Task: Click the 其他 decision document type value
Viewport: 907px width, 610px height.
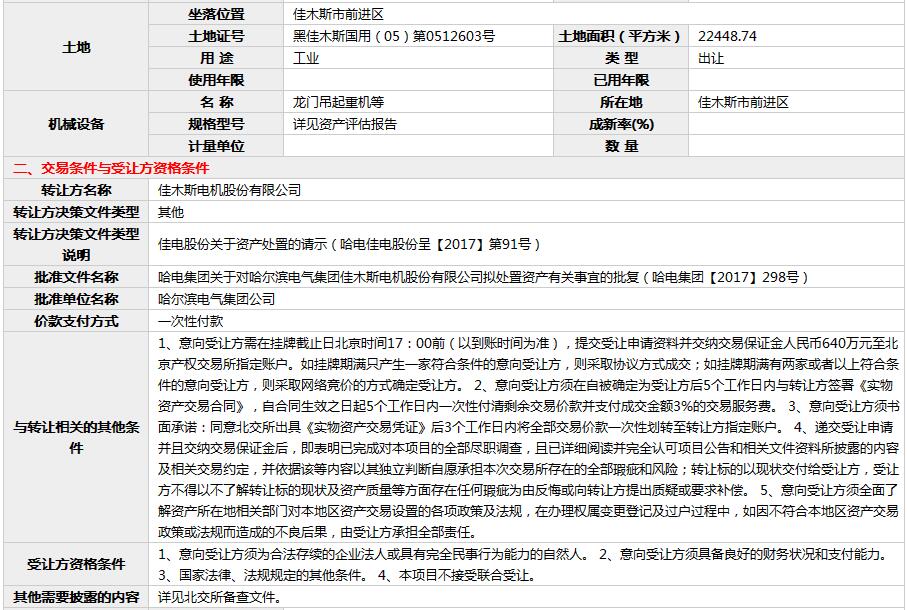Action: (171, 212)
